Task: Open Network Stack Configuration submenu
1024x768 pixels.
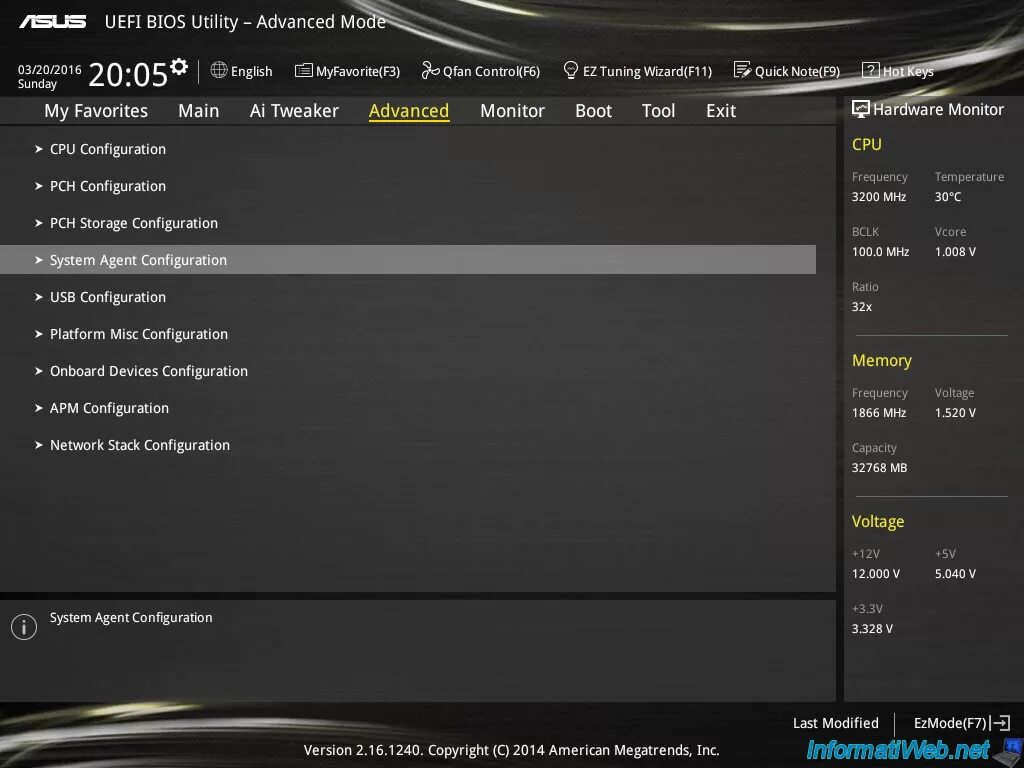Action: click(140, 445)
